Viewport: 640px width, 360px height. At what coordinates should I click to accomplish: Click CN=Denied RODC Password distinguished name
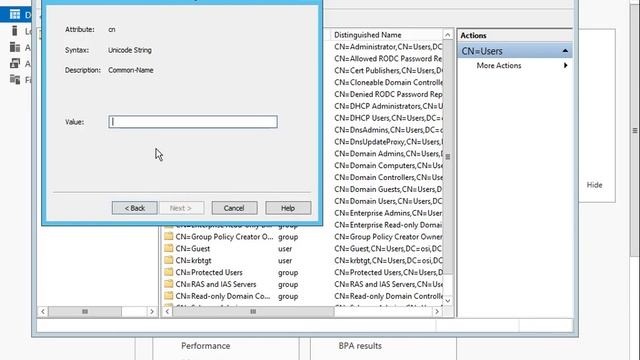(388, 94)
